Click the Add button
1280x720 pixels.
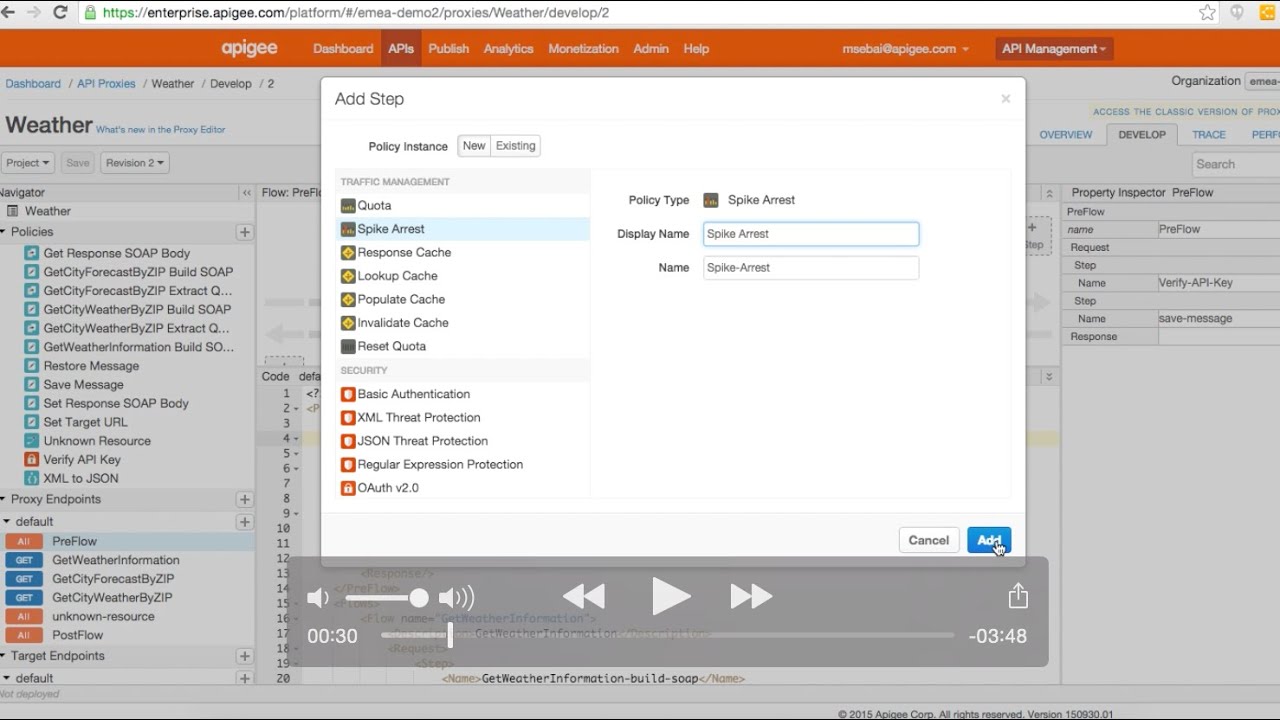(989, 540)
